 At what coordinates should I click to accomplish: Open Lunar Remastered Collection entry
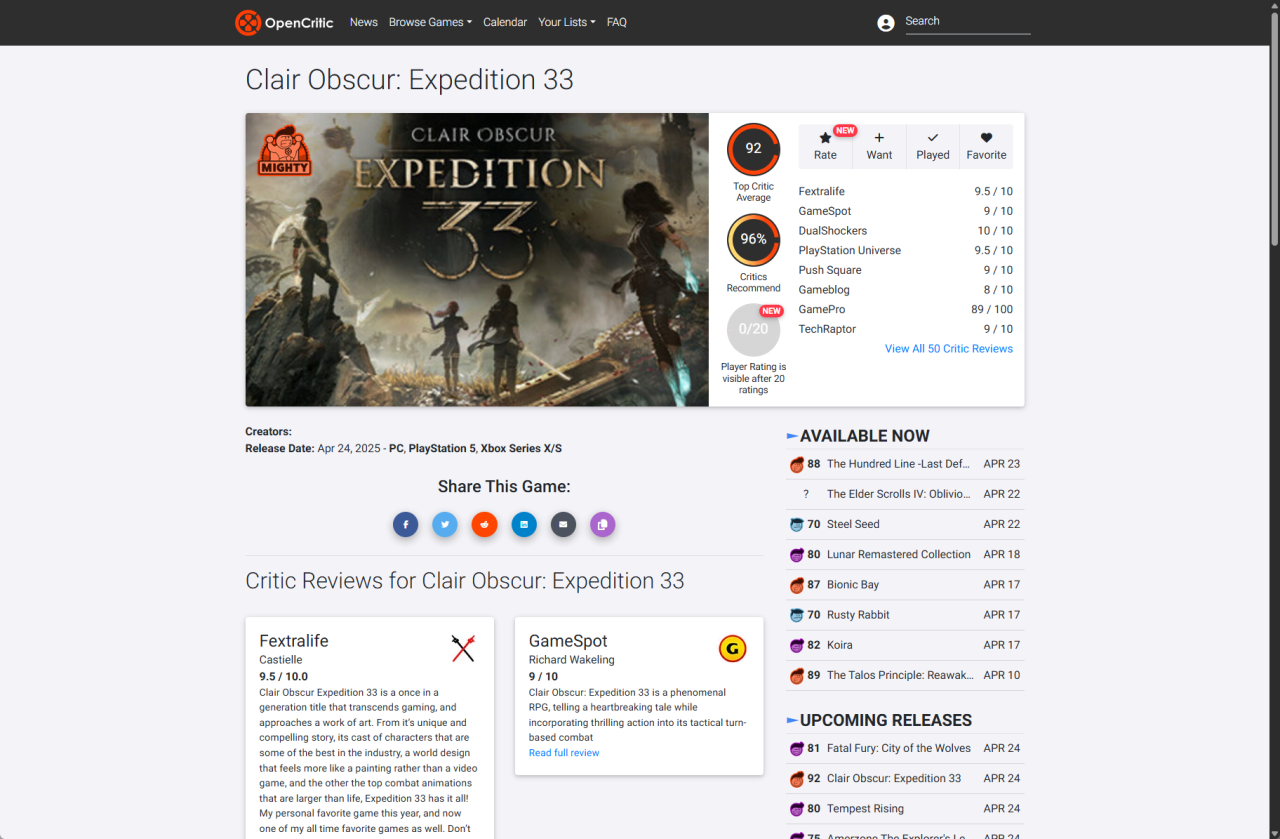[x=899, y=554]
